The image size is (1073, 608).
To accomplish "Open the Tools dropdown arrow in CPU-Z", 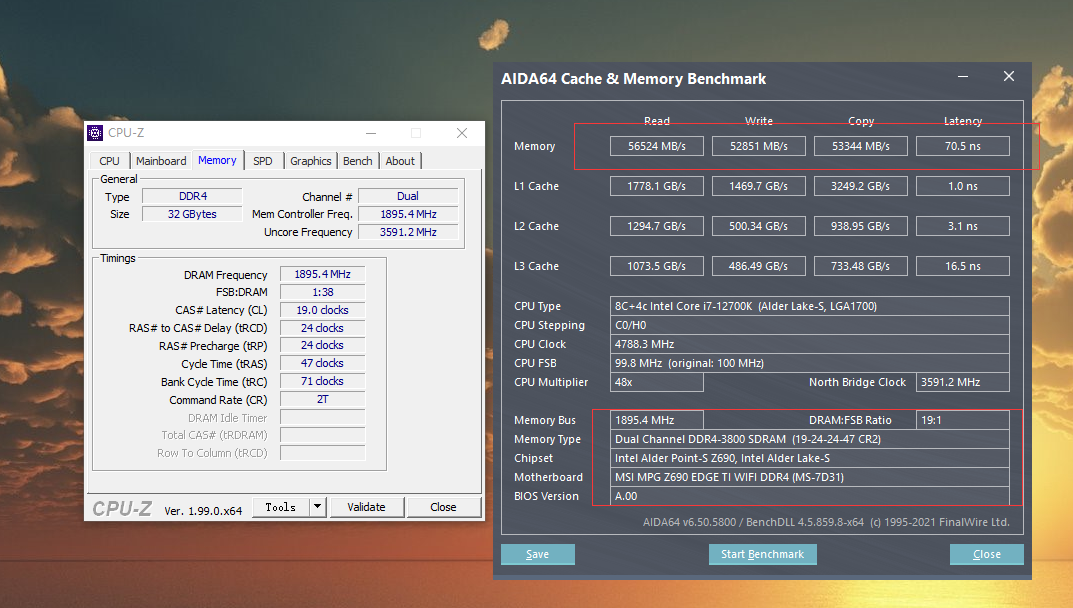I will tap(318, 507).
